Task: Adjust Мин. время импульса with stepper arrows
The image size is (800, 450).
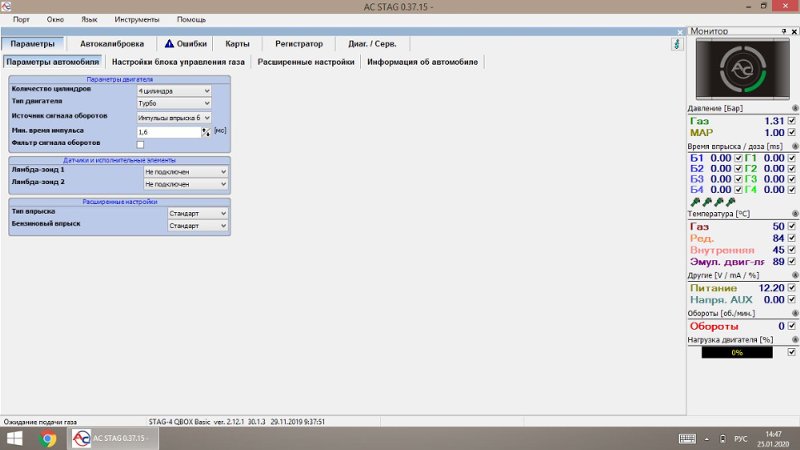Action: (x=206, y=132)
